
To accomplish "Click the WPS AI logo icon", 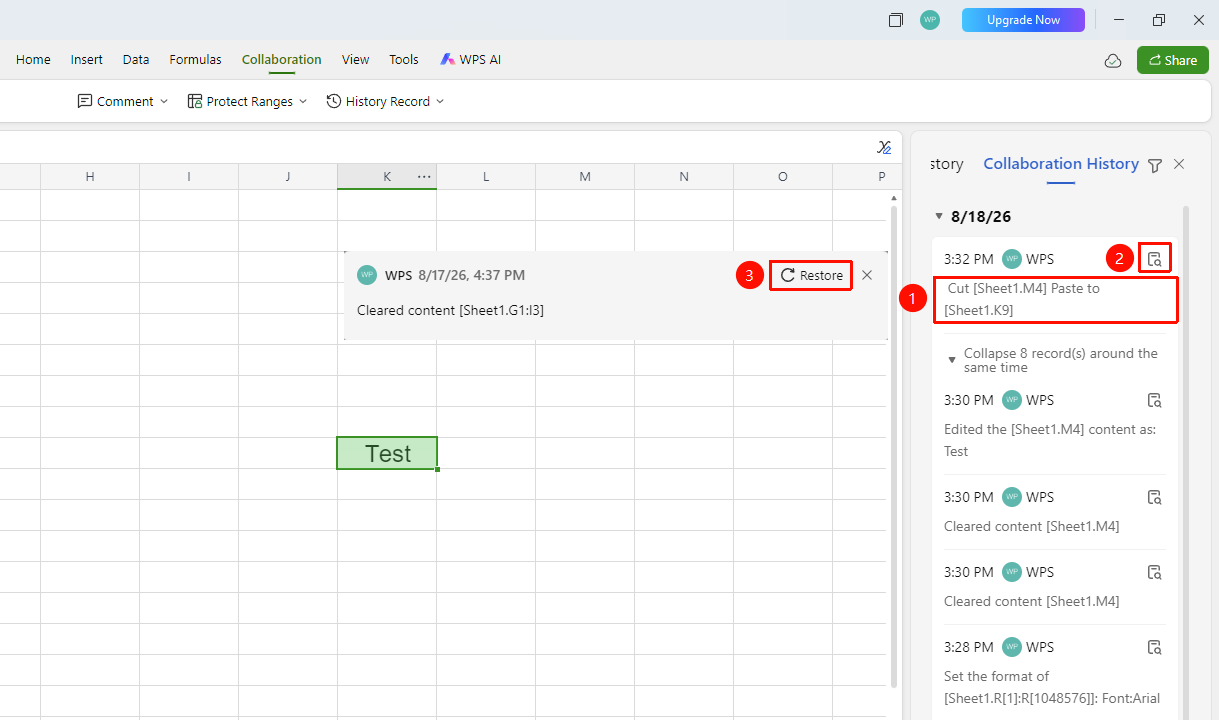I will tap(448, 60).
